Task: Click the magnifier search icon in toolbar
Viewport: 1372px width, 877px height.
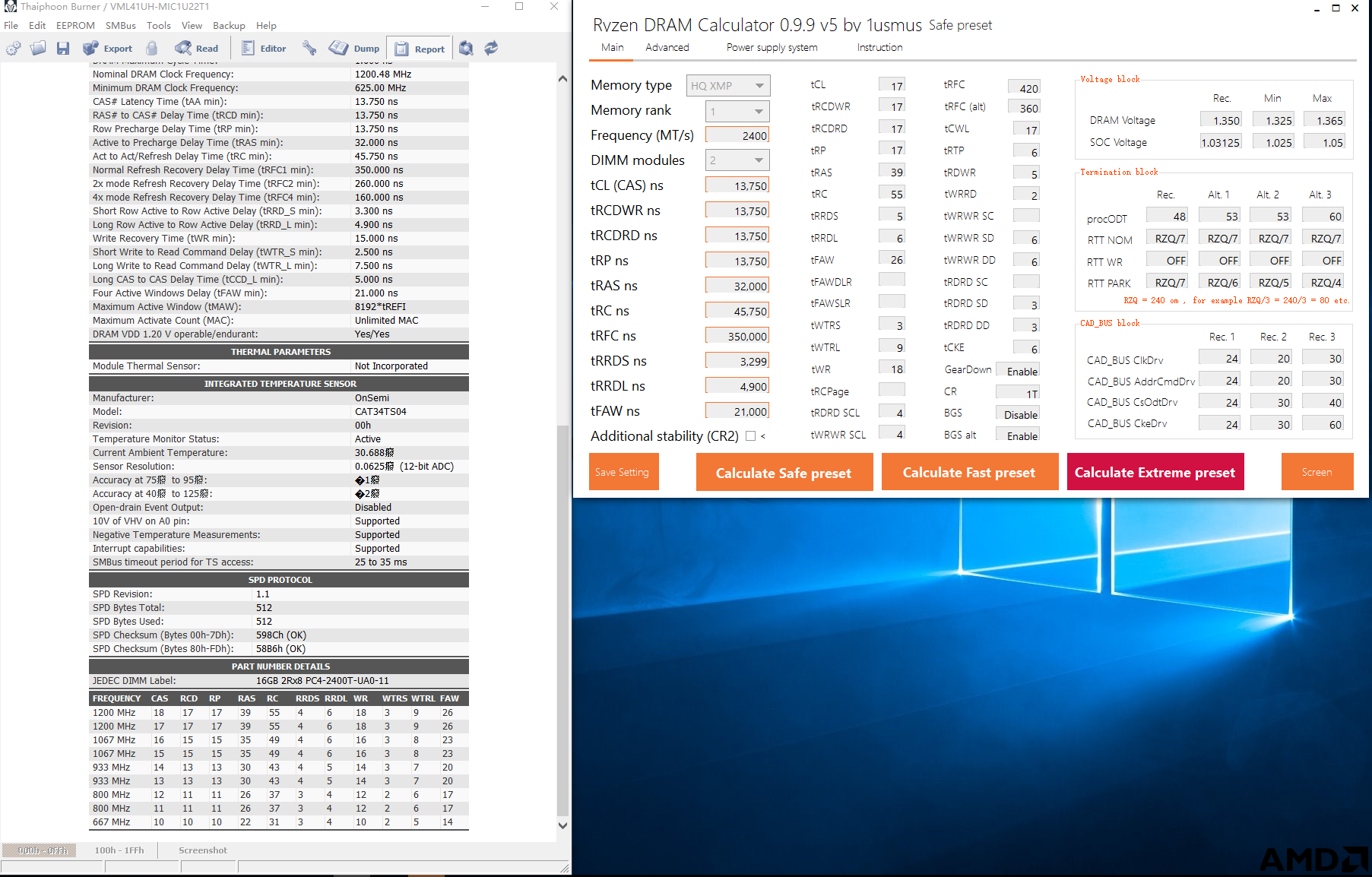Action: [x=466, y=49]
